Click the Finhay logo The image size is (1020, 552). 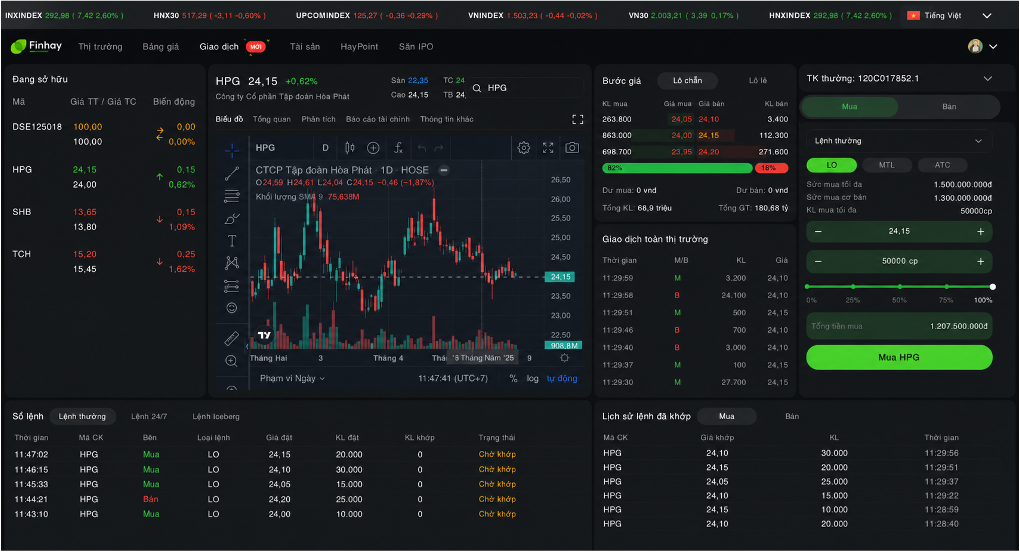click(36, 46)
